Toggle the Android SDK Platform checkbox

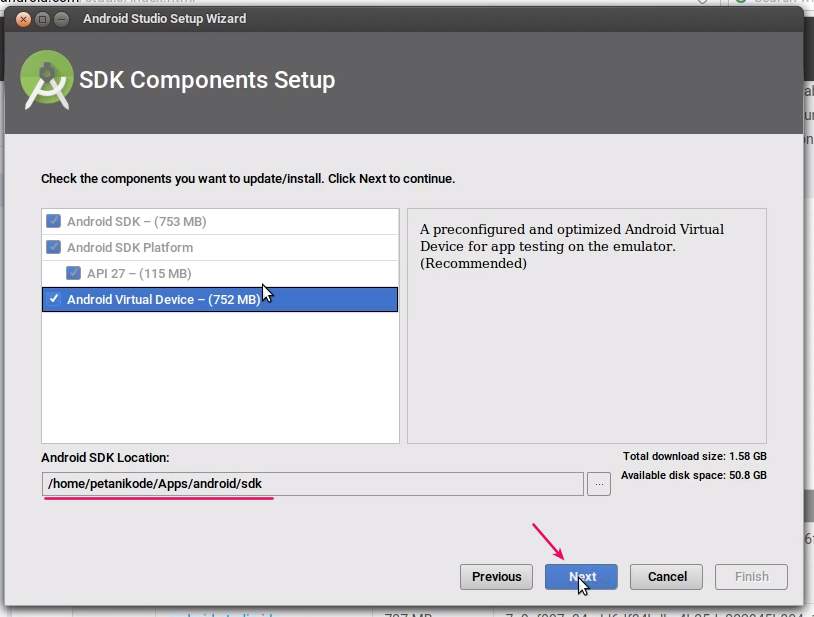pyautogui.click(x=54, y=247)
